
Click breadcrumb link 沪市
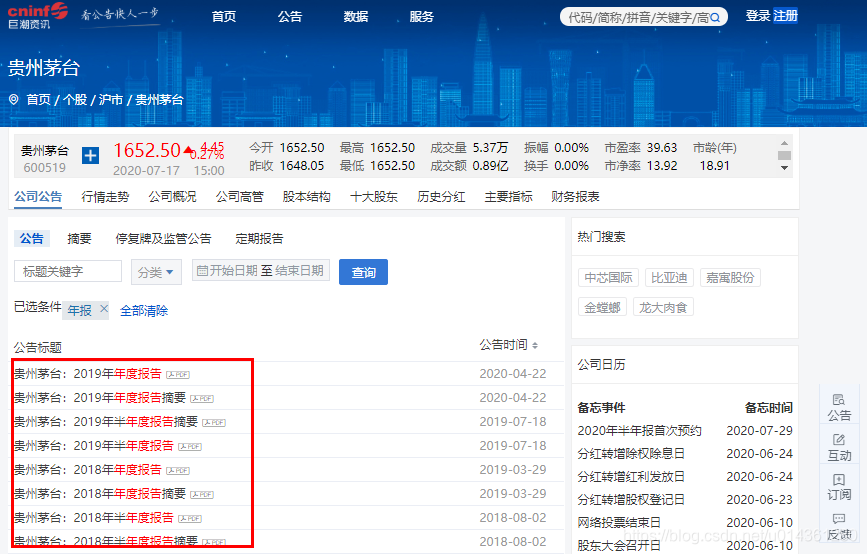tap(111, 100)
